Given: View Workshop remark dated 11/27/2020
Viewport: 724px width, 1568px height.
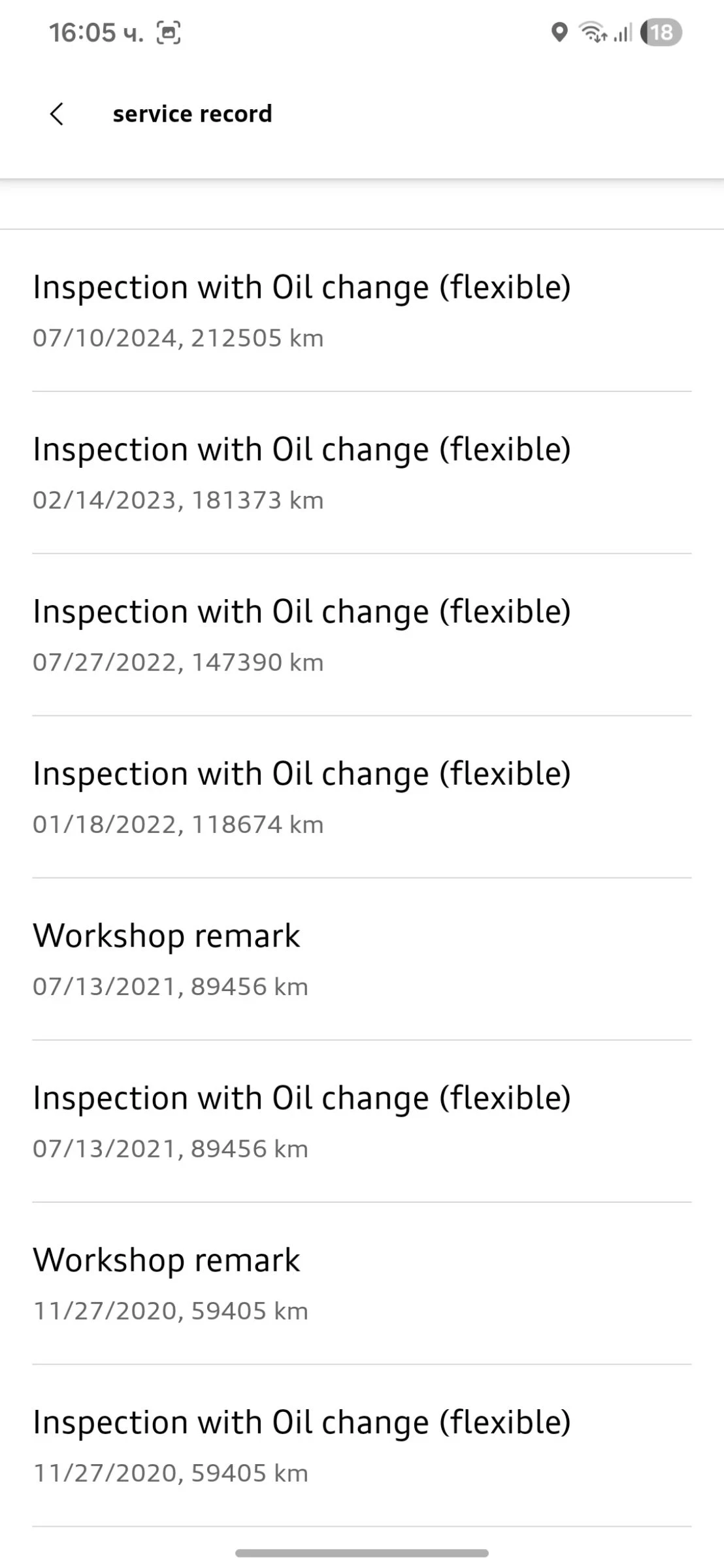Looking at the screenshot, I should [x=167, y=1282].
